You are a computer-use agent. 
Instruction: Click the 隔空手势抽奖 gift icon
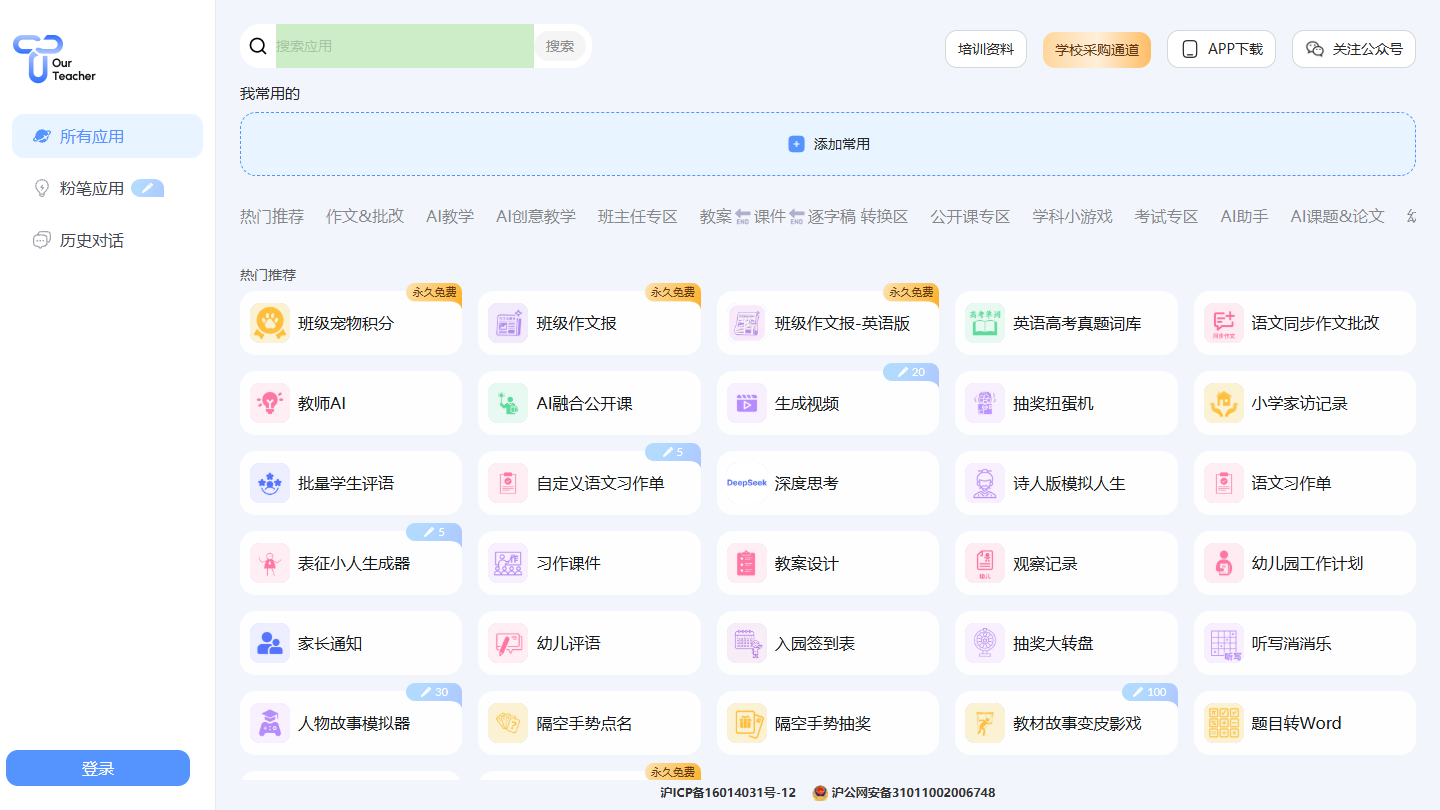(x=747, y=723)
